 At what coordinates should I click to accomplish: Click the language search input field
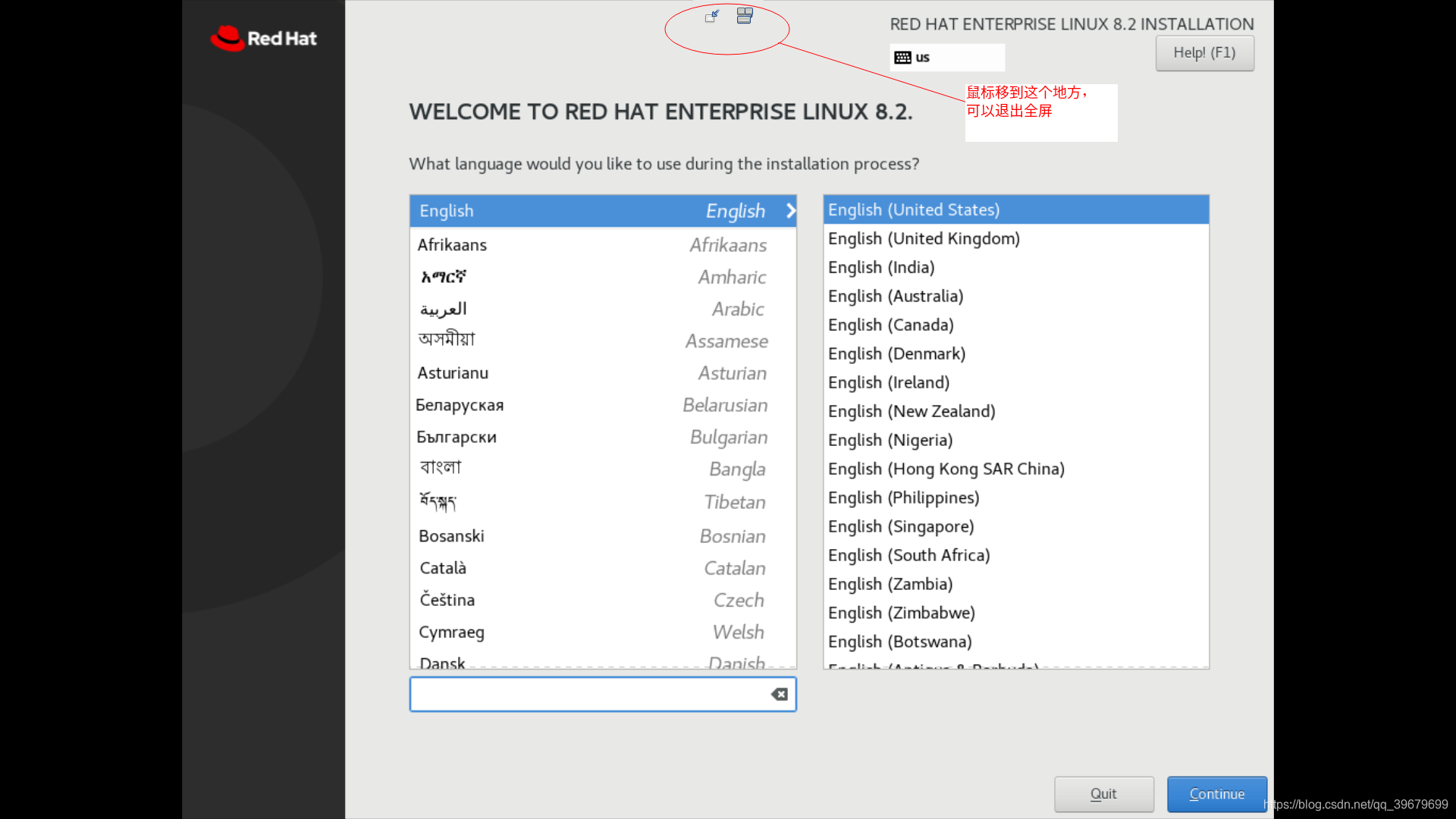(588, 695)
